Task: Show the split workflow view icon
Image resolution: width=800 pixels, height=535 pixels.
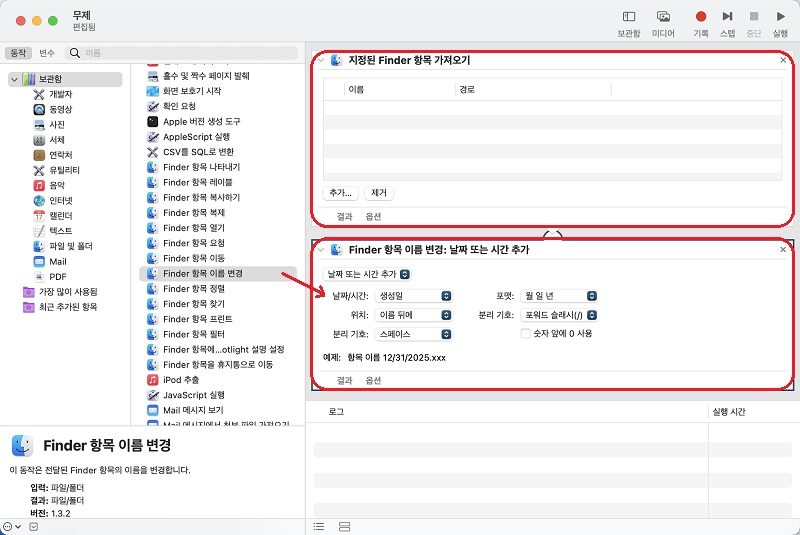Action: tap(344, 526)
